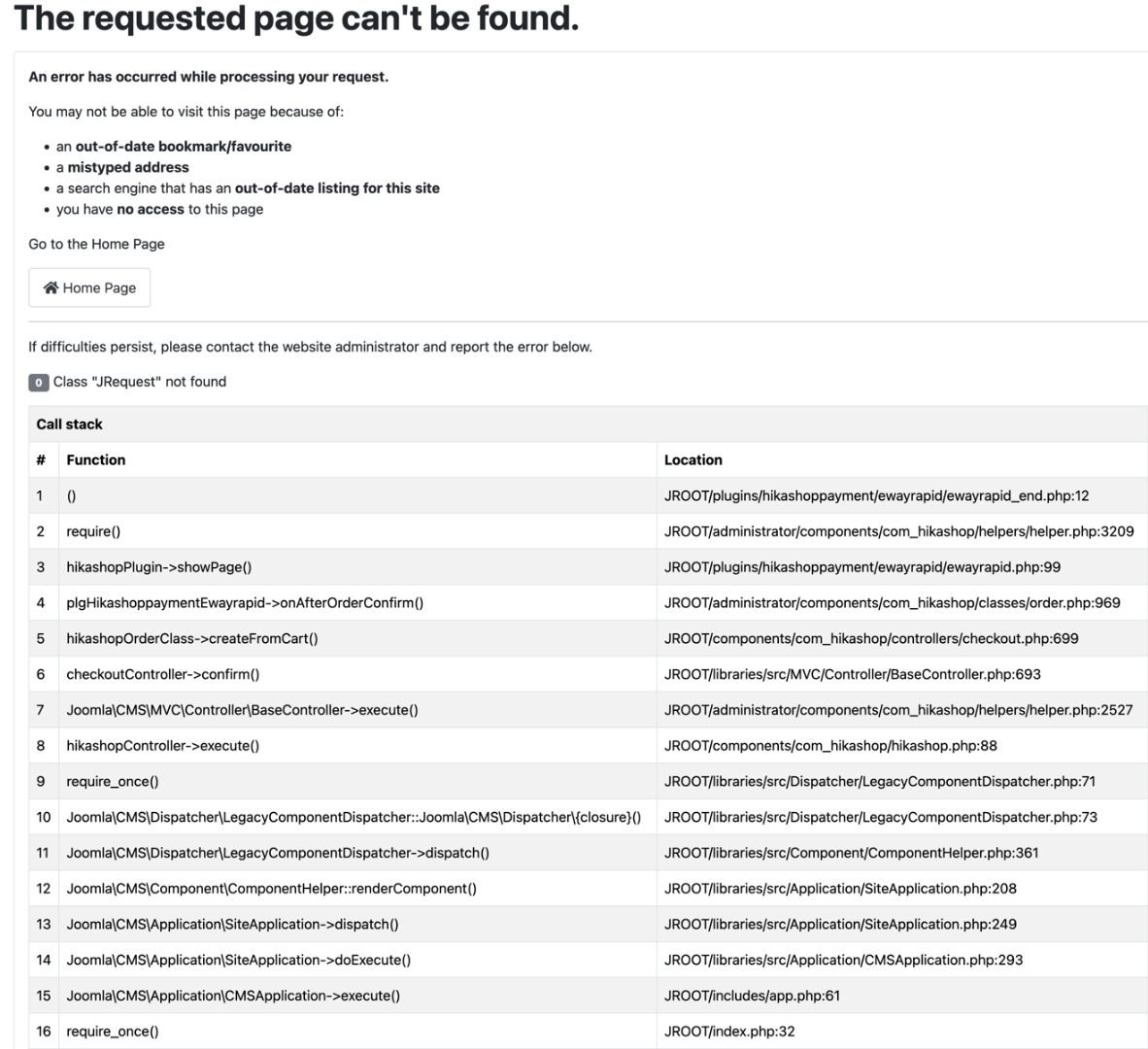Click the JROOT/includes/app.php:61 location
Viewport: 1148px width, 1049px height.
753,996
